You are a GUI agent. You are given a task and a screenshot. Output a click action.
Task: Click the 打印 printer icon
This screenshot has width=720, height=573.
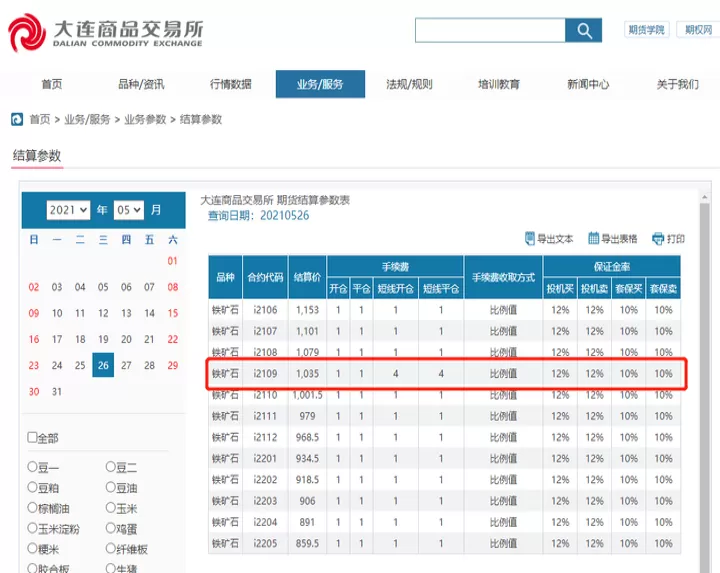pos(658,239)
